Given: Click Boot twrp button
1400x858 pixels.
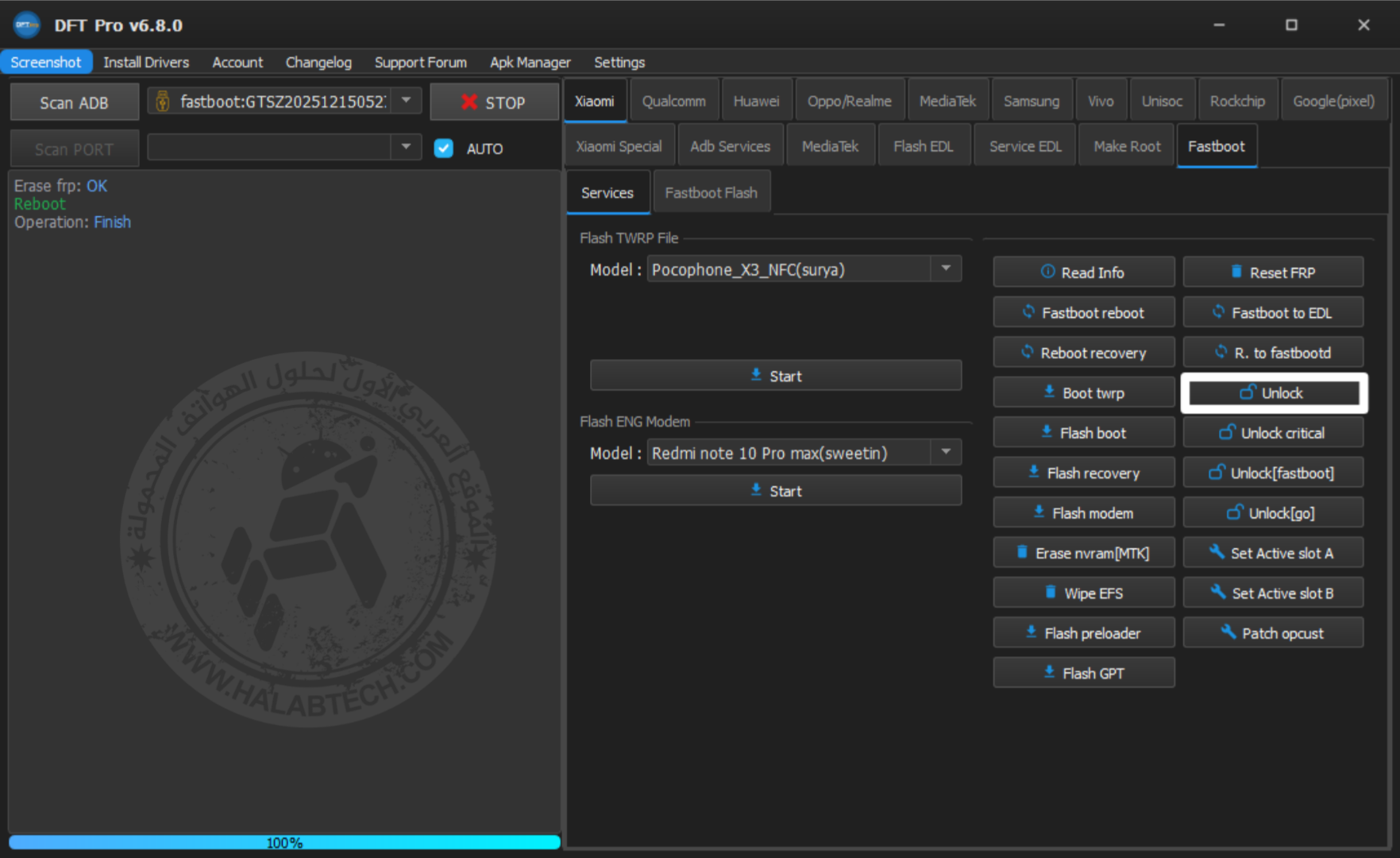Looking at the screenshot, I should tap(1083, 392).
